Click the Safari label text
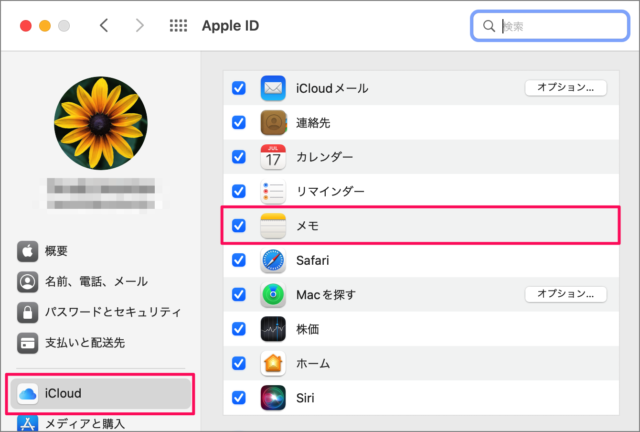 click(x=313, y=260)
